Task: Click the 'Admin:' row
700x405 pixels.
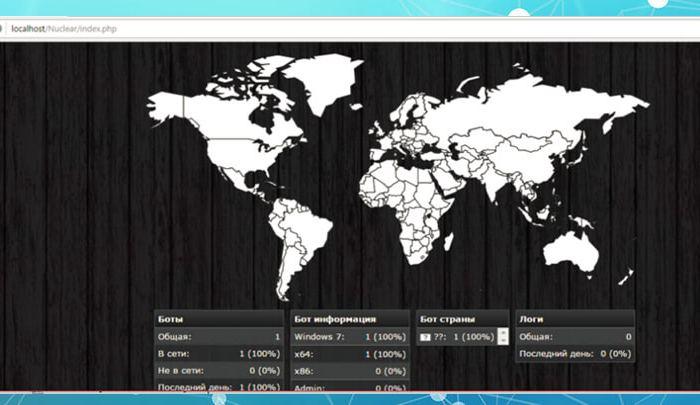Action: pos(350,387)
